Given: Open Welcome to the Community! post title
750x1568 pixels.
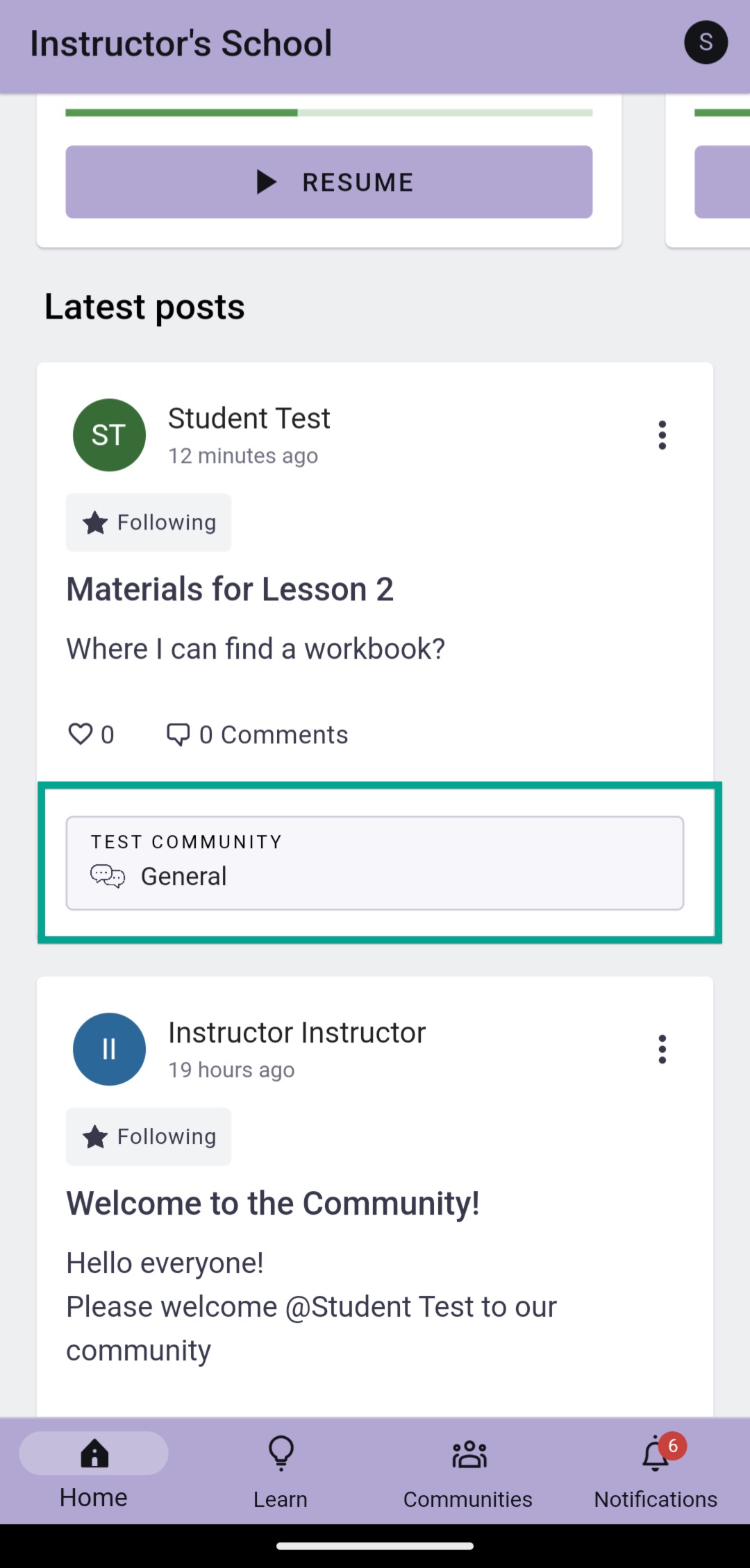Looking at the screenshot, I should (x=273, y=1204).
